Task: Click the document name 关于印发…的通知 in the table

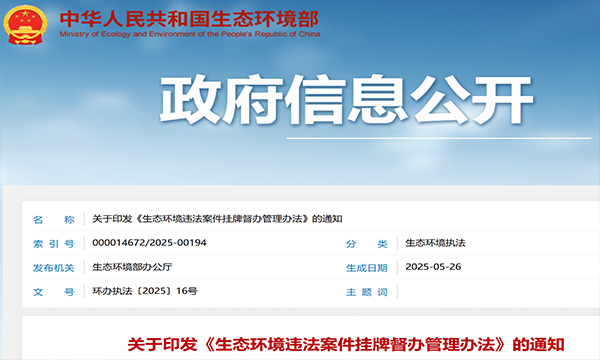Action: (217, 219)
